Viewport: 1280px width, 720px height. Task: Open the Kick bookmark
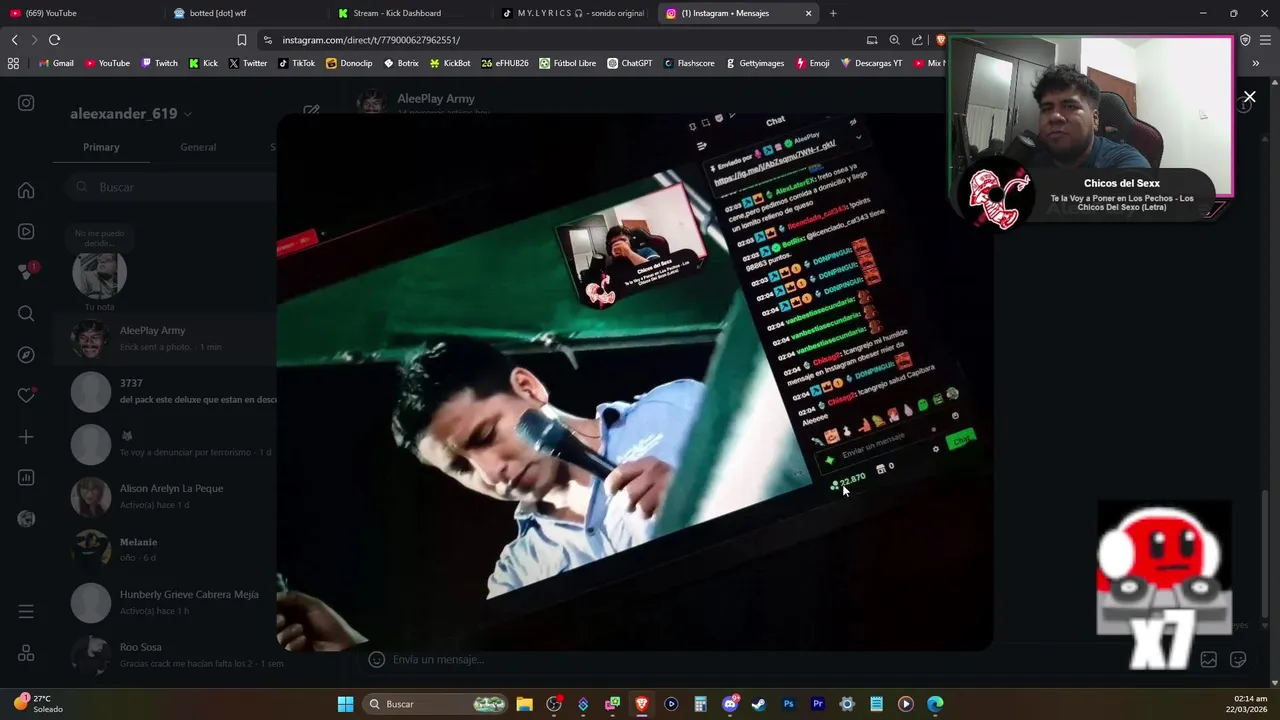203,63
